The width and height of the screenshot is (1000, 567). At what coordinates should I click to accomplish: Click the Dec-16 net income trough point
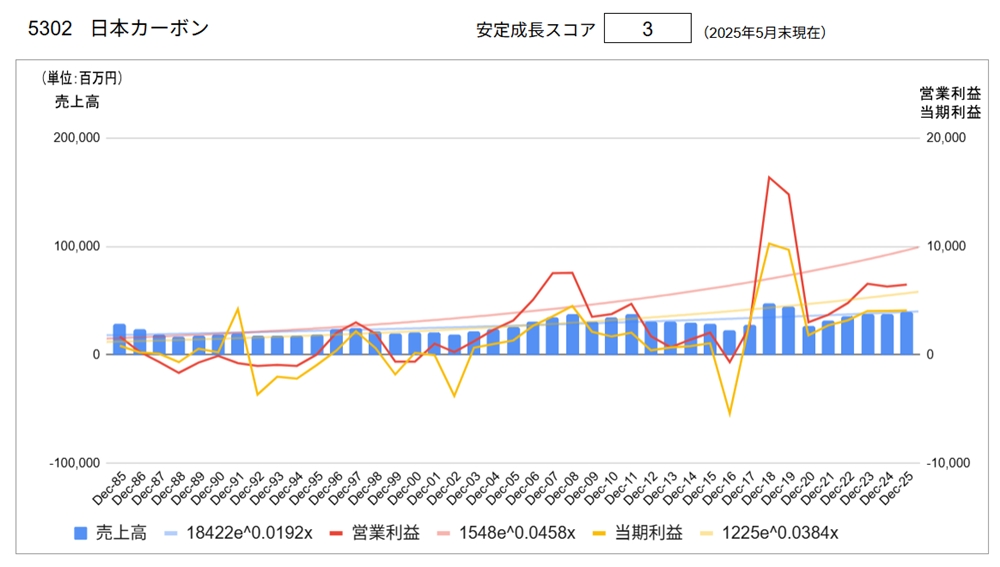pyautogui.click(x=730, y=415)
